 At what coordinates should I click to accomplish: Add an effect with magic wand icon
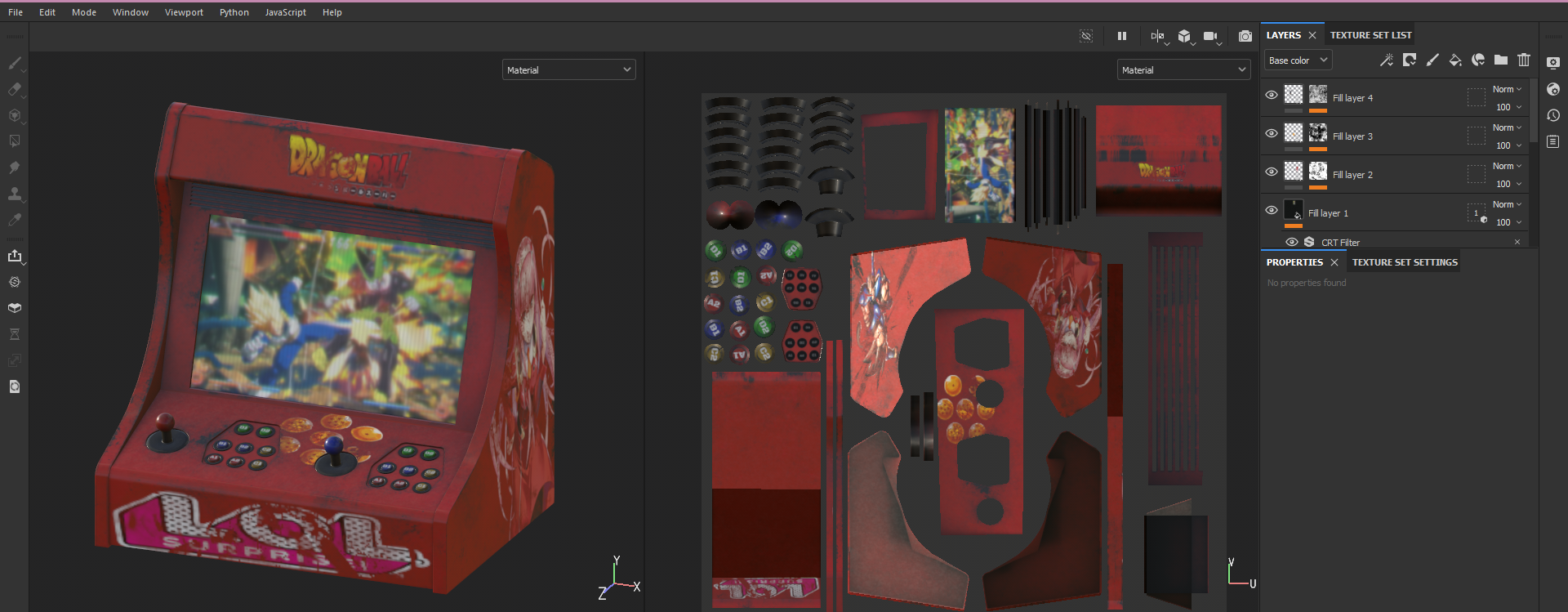(1387, 60)
